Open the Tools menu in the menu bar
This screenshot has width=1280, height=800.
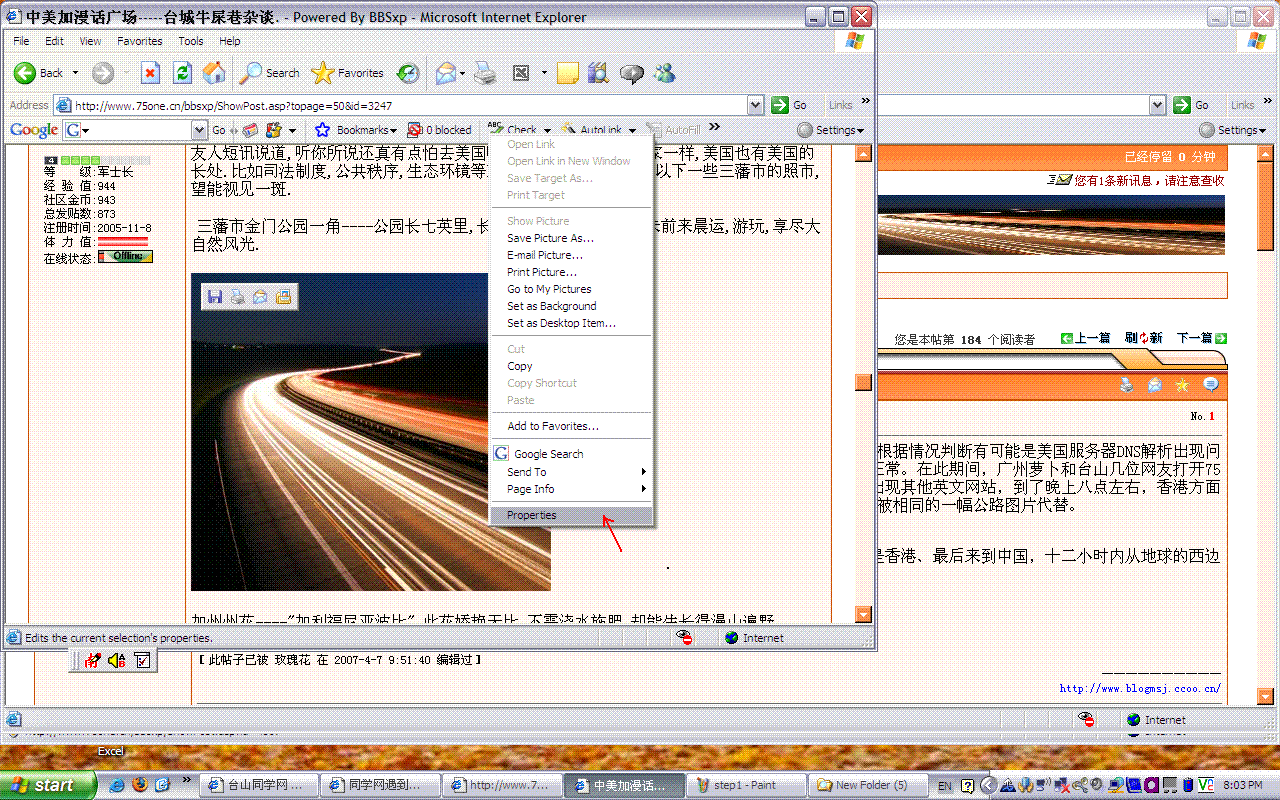point(190,41)
